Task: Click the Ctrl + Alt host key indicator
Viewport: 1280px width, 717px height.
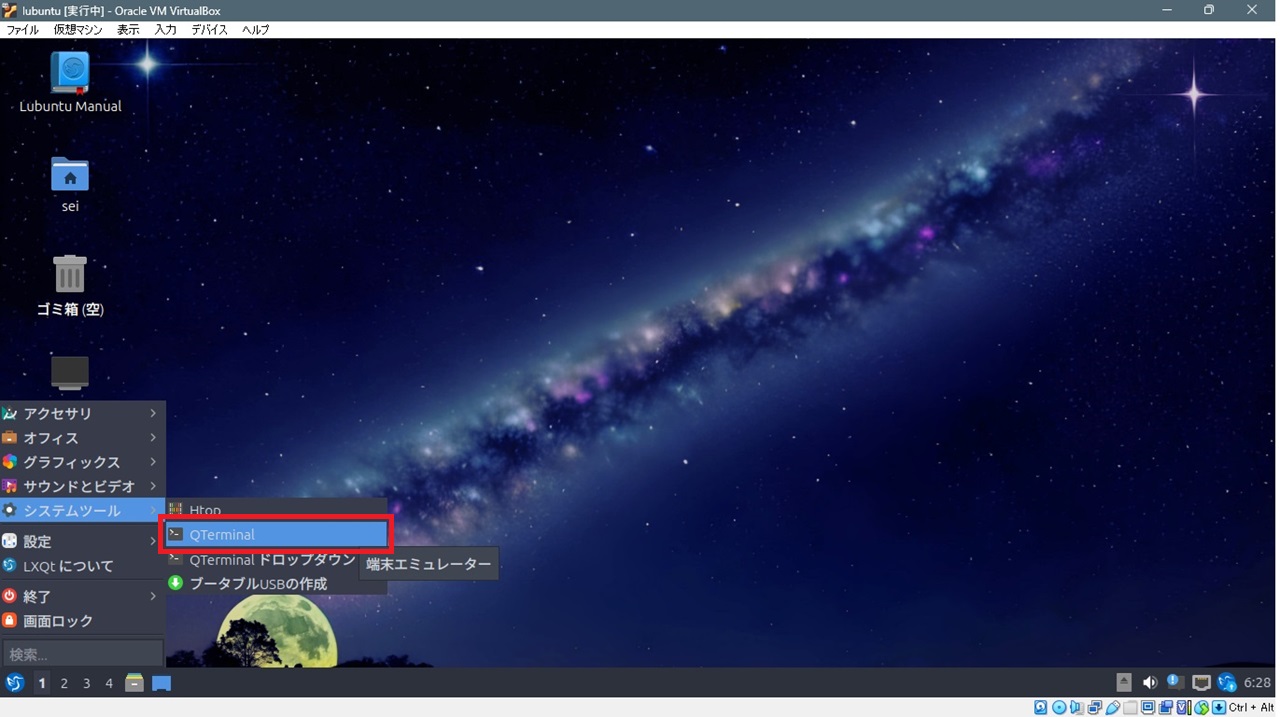Action: pos(1252,708)
